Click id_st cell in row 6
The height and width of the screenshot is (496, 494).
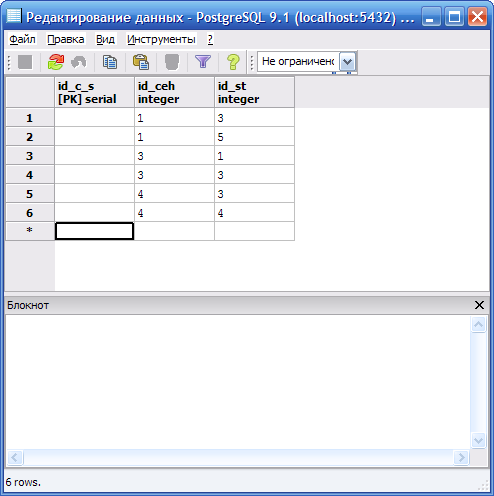254,213
